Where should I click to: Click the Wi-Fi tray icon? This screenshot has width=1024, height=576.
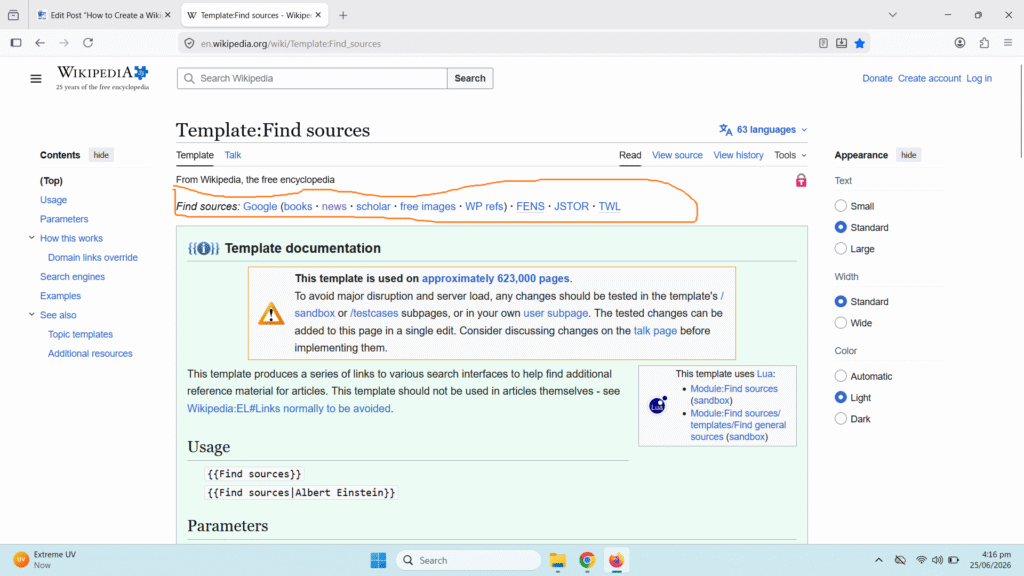click(921, 560)
